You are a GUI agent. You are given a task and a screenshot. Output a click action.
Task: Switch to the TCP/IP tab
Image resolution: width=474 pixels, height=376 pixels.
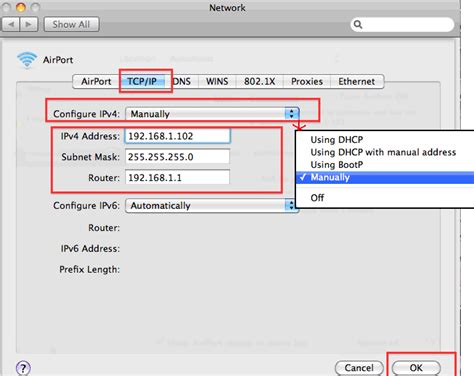click(x=142, y=81)
